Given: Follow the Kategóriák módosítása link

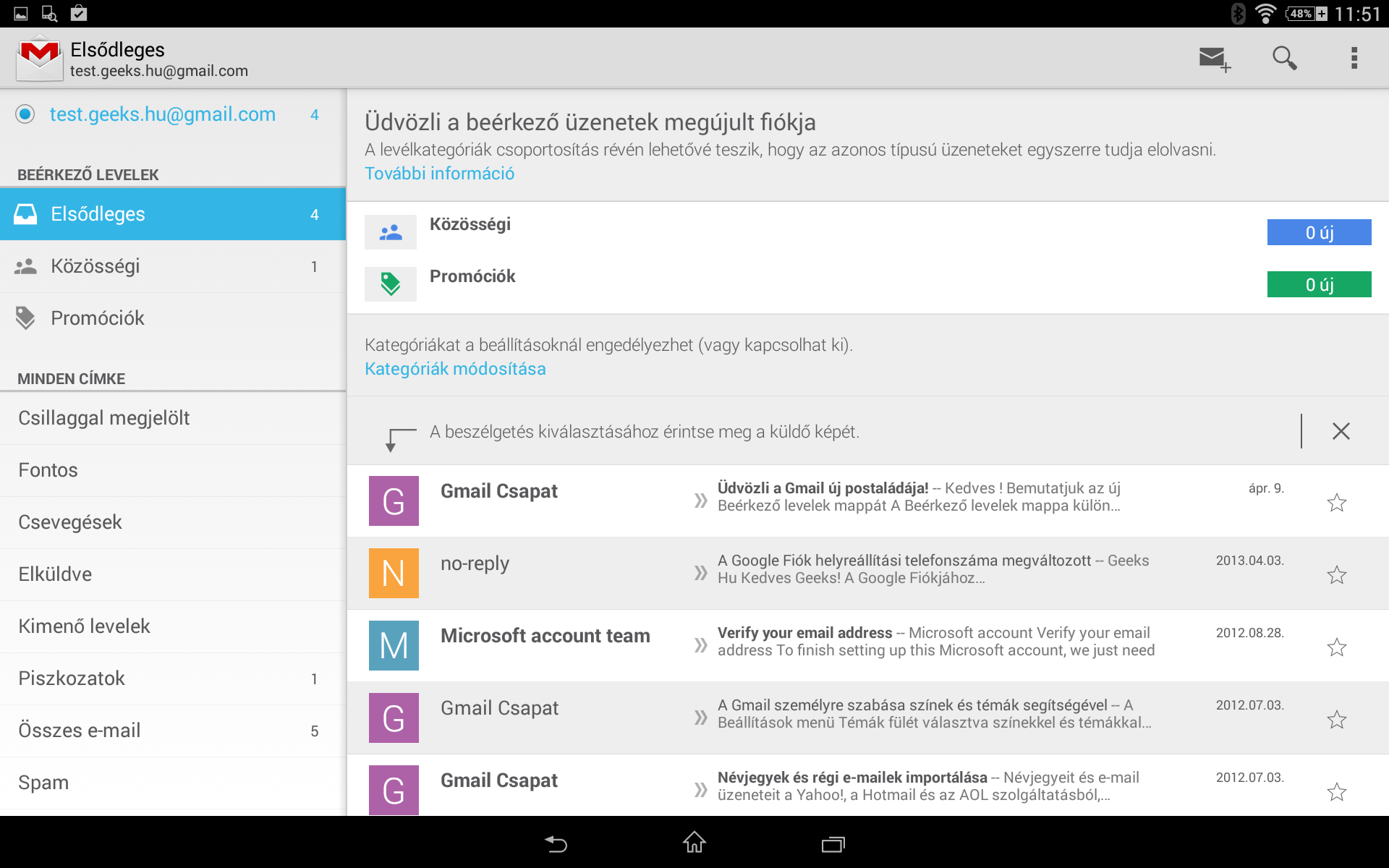Looking at the screenshot, I should 455,369.
